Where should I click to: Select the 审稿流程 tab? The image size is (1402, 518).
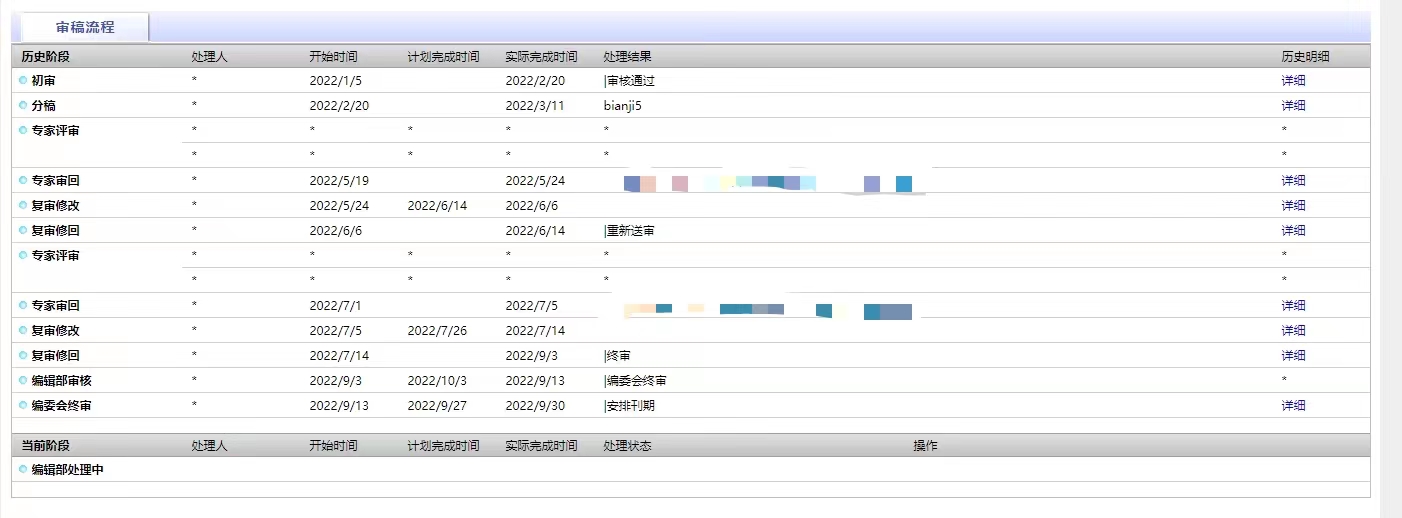85,27
